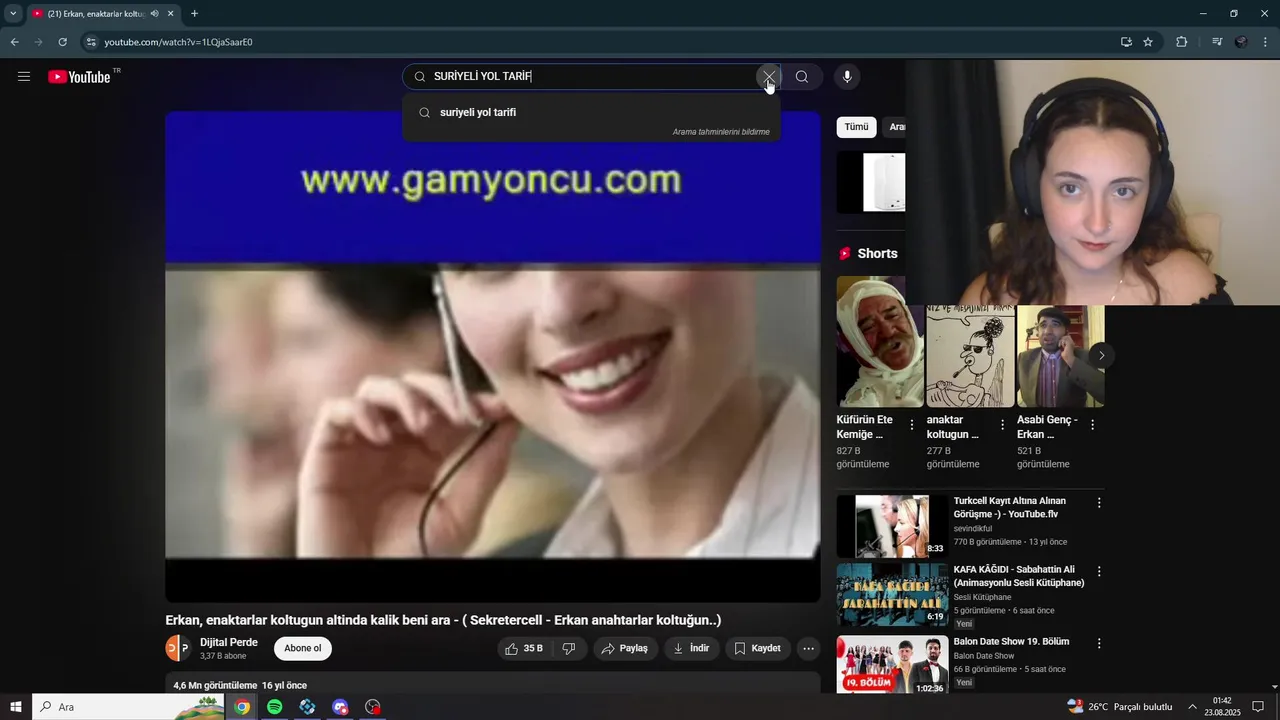Open the dark round taskbar app icon
The image size is (1280, 720).
pos(373,707)
